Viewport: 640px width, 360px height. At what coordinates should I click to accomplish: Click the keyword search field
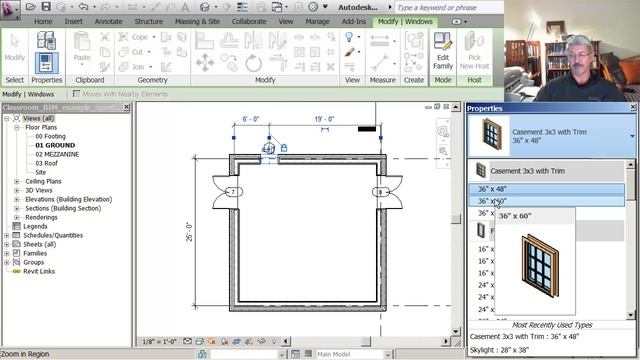(x=449, y=8)
